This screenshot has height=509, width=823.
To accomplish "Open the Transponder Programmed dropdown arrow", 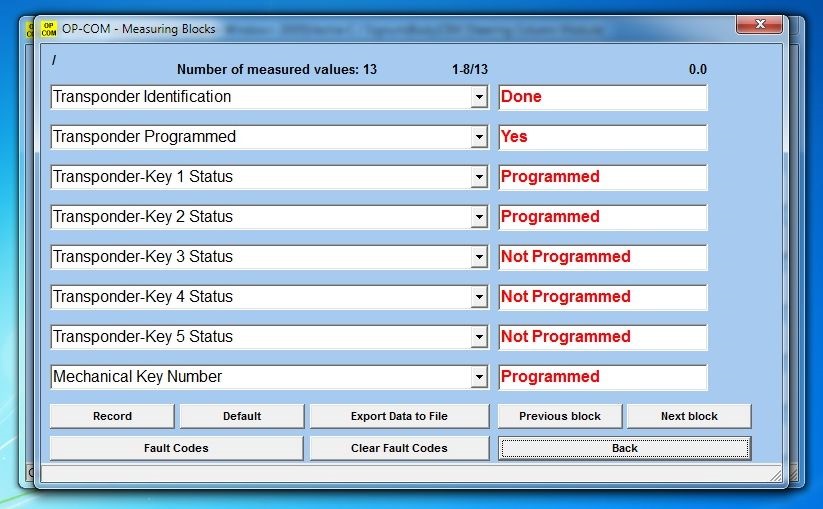I will 479,137.
